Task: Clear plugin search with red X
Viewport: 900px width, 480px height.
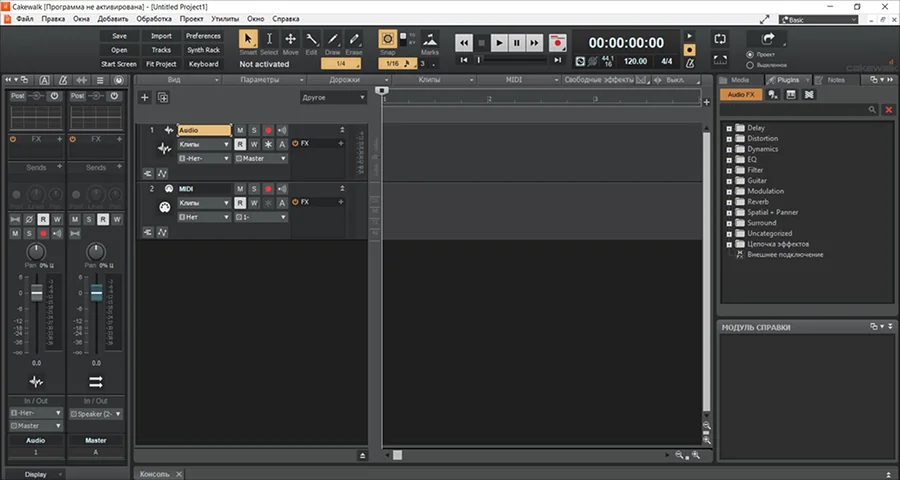Action: pyautogui.click(x=889, y=109)
